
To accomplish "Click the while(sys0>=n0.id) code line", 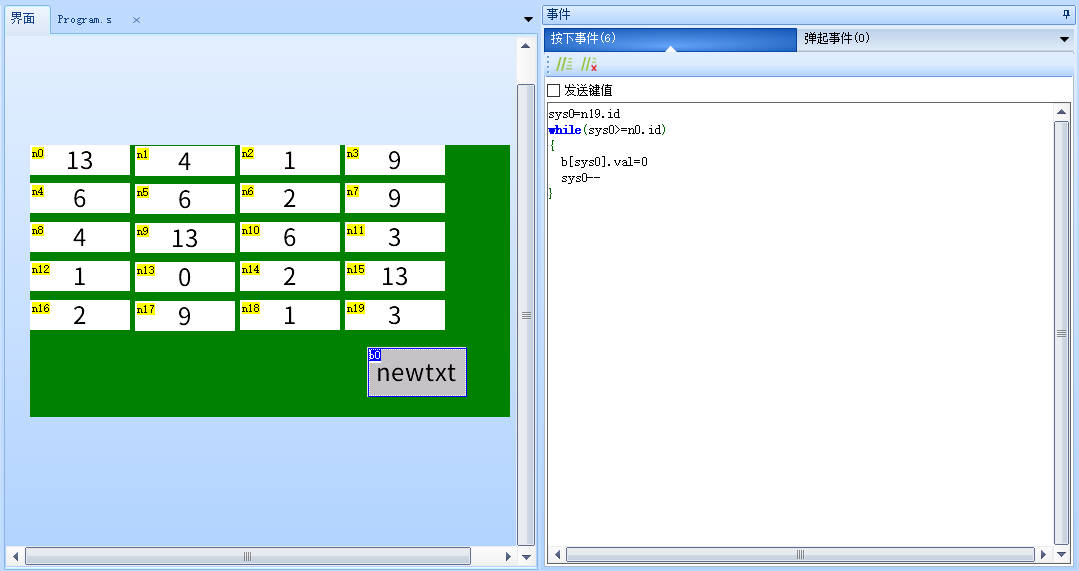I will click(608, 130).
